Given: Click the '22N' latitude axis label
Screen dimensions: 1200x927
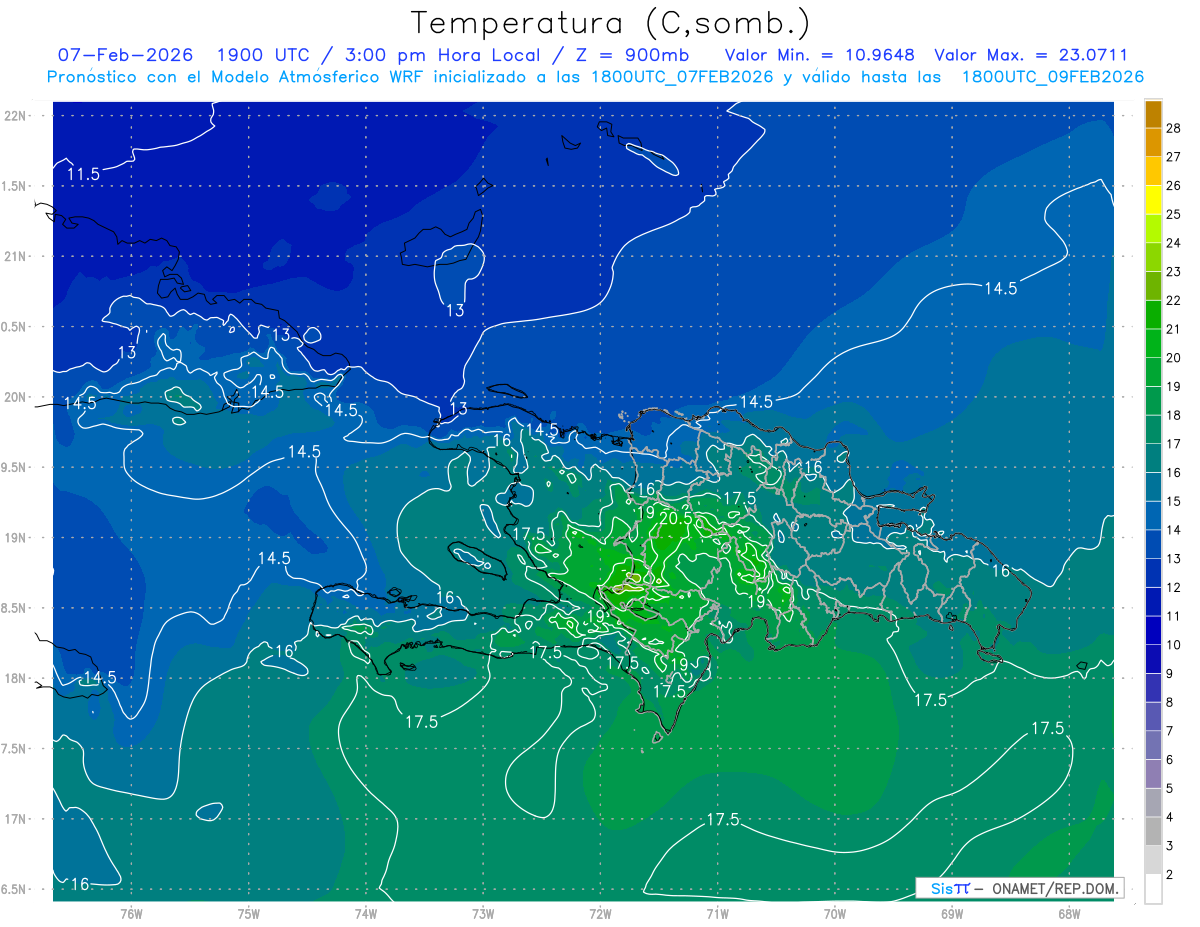Looking at the screenshot, I should 16,115.
